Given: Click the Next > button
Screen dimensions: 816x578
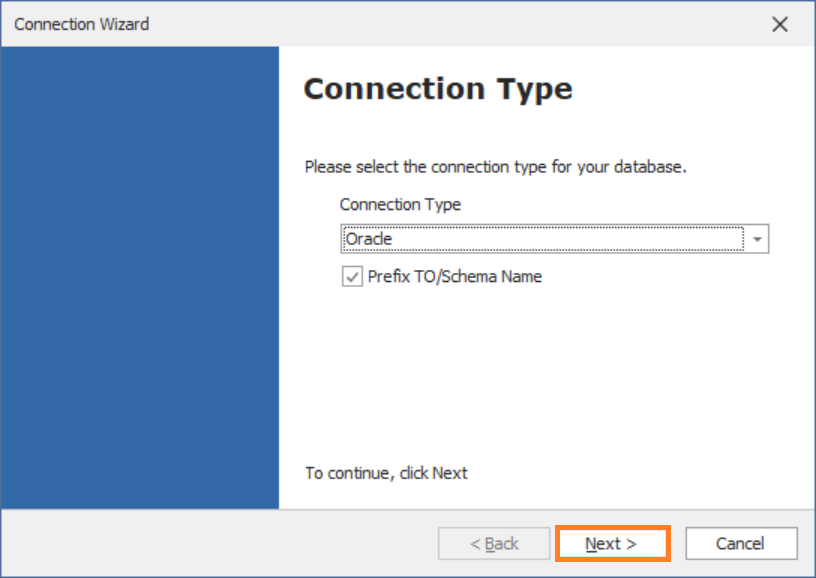Looking at the screenshot, I should click(x=613, y=544).
